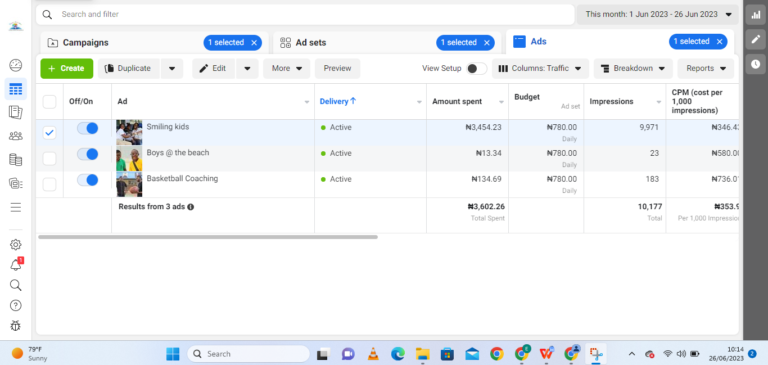Switch to the Ad sets tab
The width and height of the screenshot is (768, 365).
(311, 43)
